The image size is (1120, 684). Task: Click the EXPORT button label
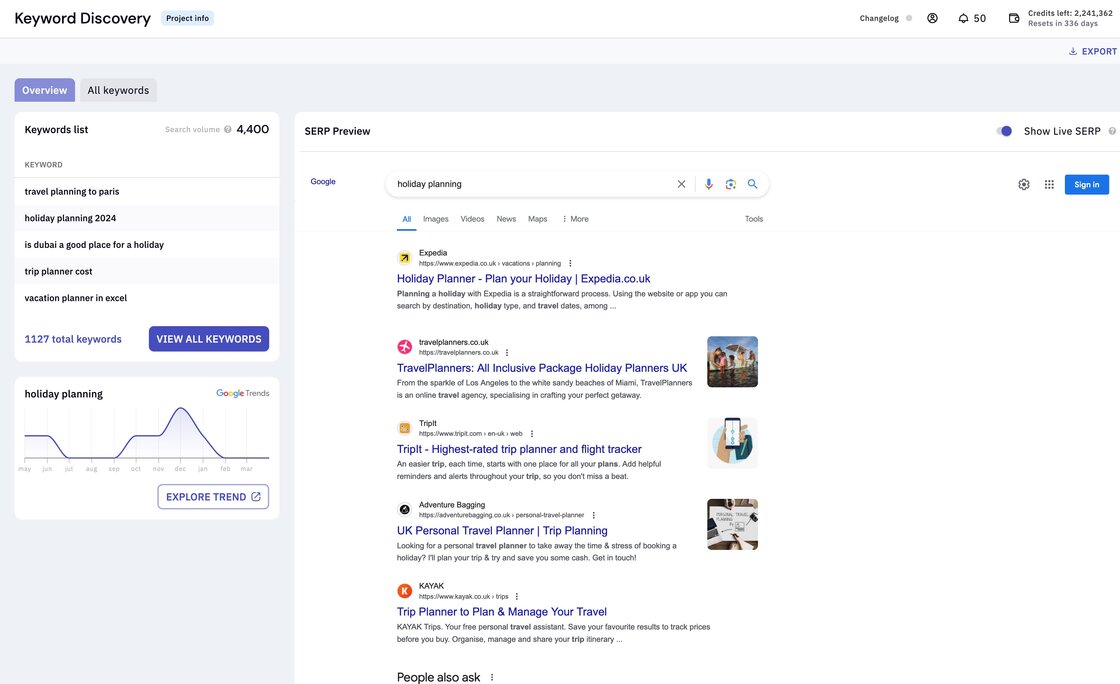tap(1099, 51)
